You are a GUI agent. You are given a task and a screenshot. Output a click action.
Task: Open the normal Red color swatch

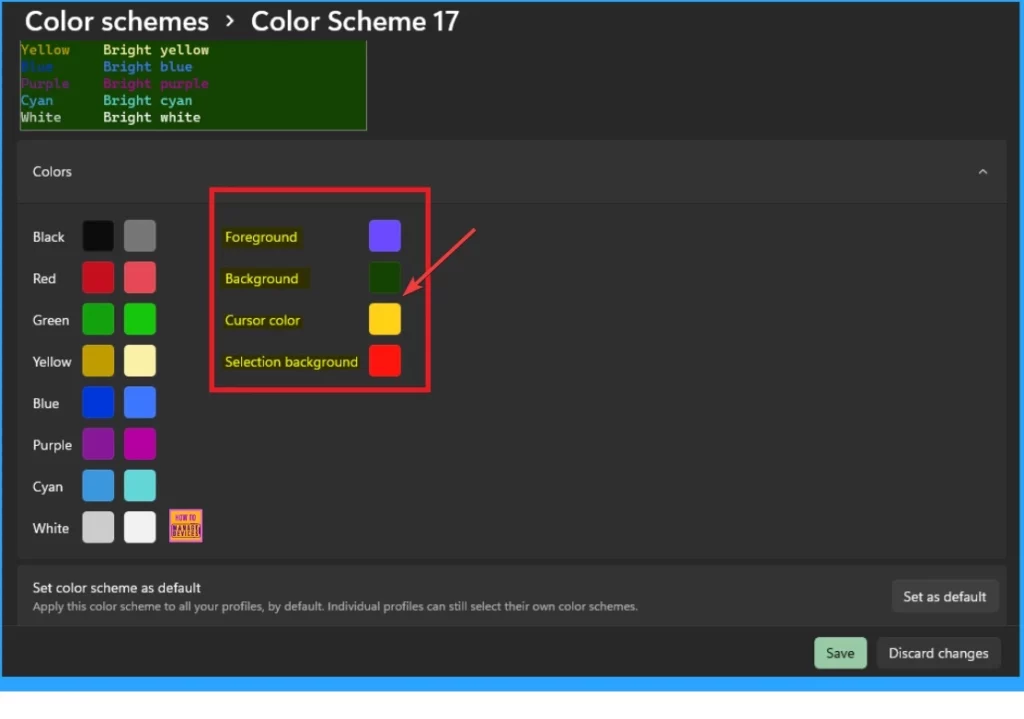coord(98,278)
